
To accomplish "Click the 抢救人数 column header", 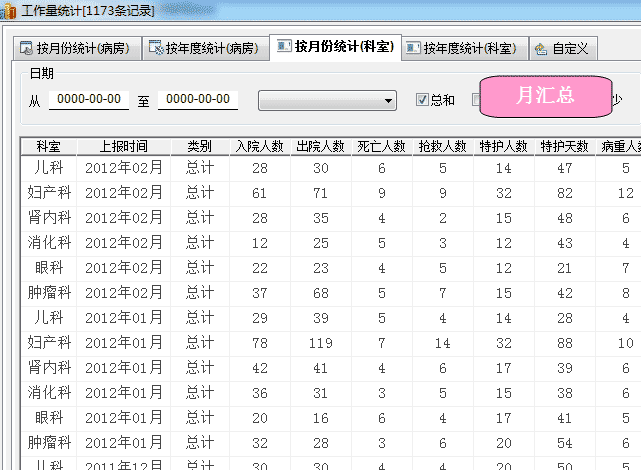I will pyautogui.click(x=443, y=146).
